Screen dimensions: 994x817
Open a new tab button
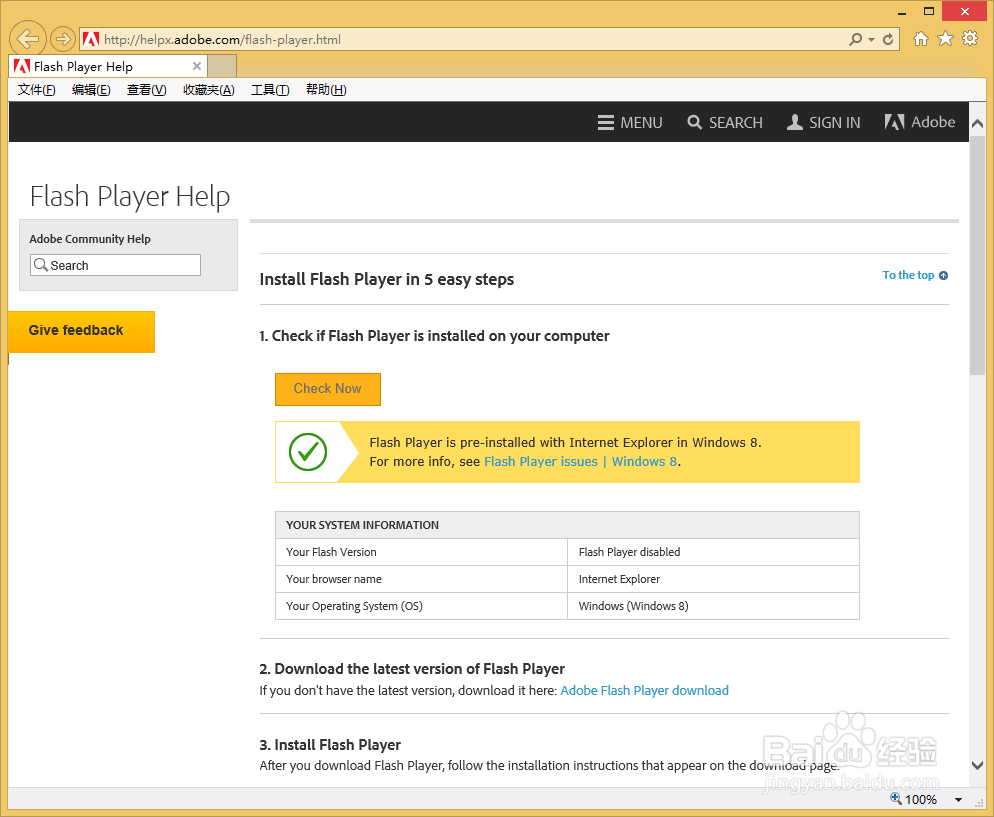coord(222,66)
